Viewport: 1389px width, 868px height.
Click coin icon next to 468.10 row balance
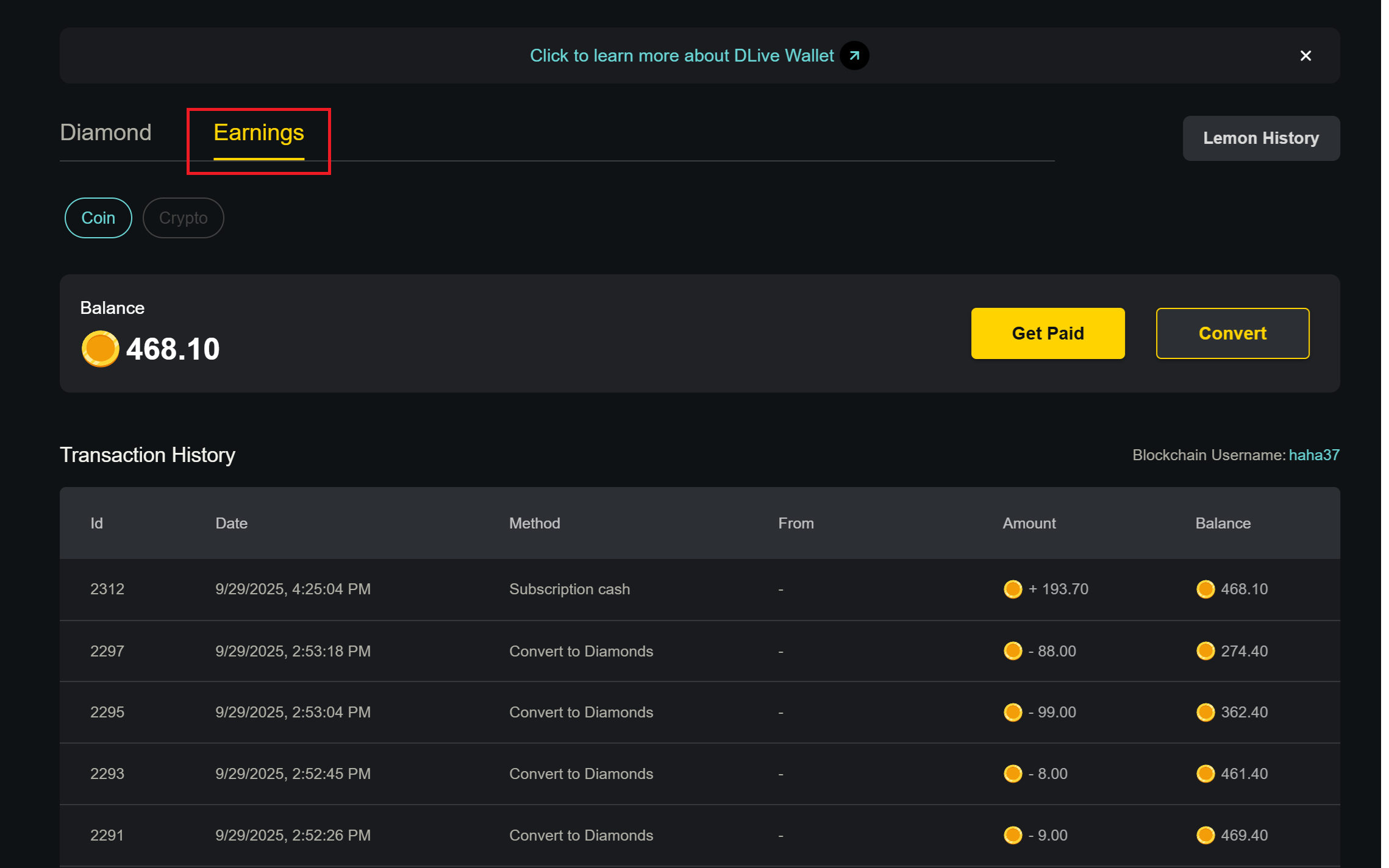tap(1205, 589)
